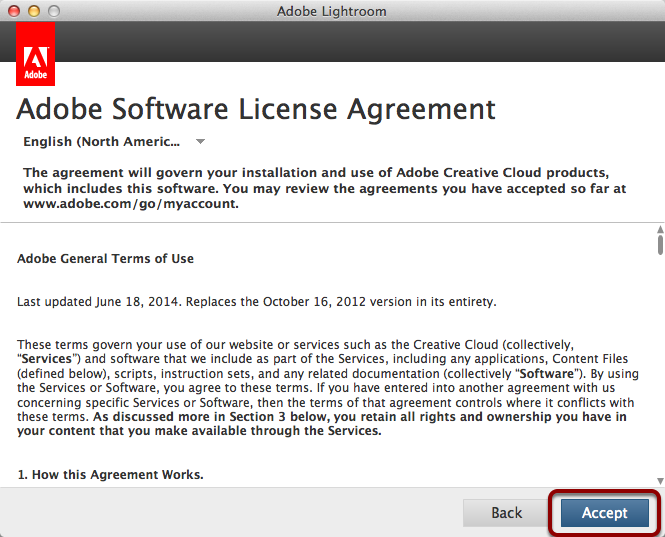Open the English (North America) language dropdown
Image resolution: width=665 pixels, height=537 pixels.
(115, 142)
